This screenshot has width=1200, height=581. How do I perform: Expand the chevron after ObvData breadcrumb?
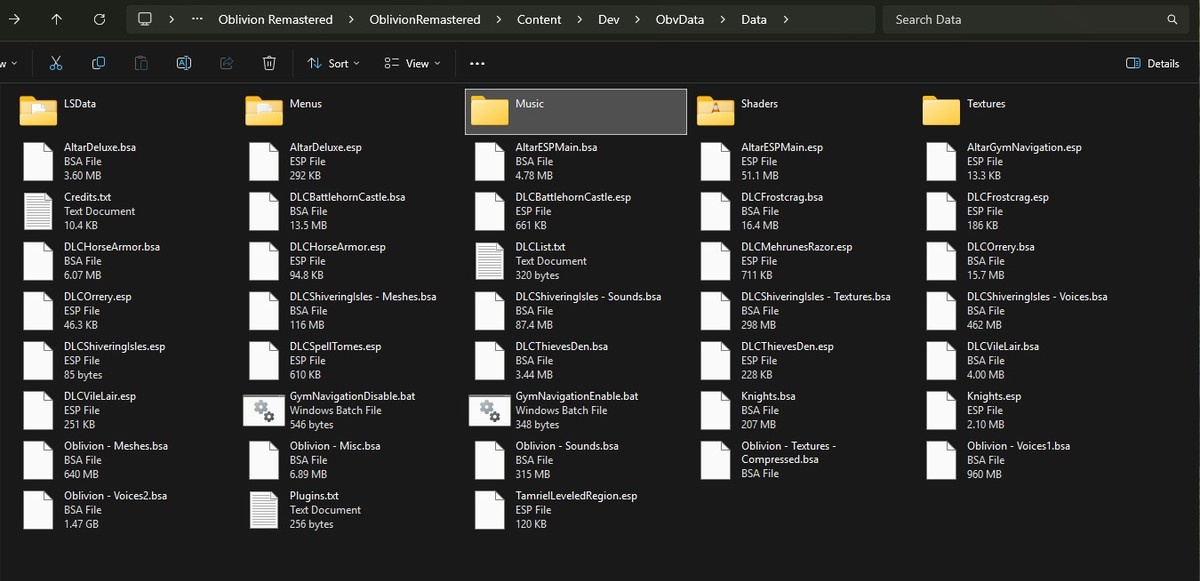point(723,19)
